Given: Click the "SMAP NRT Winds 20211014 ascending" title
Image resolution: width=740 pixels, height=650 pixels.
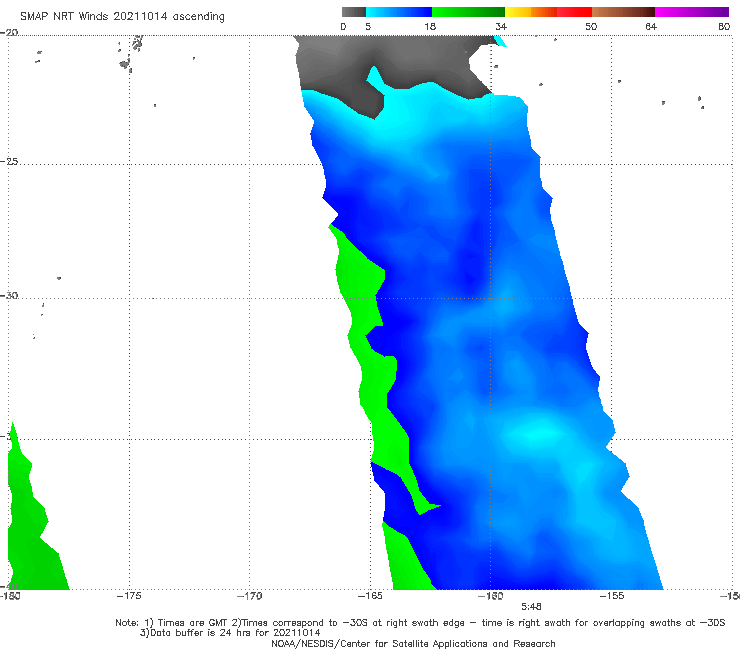Looking at the screenshot, I should 122,16.
